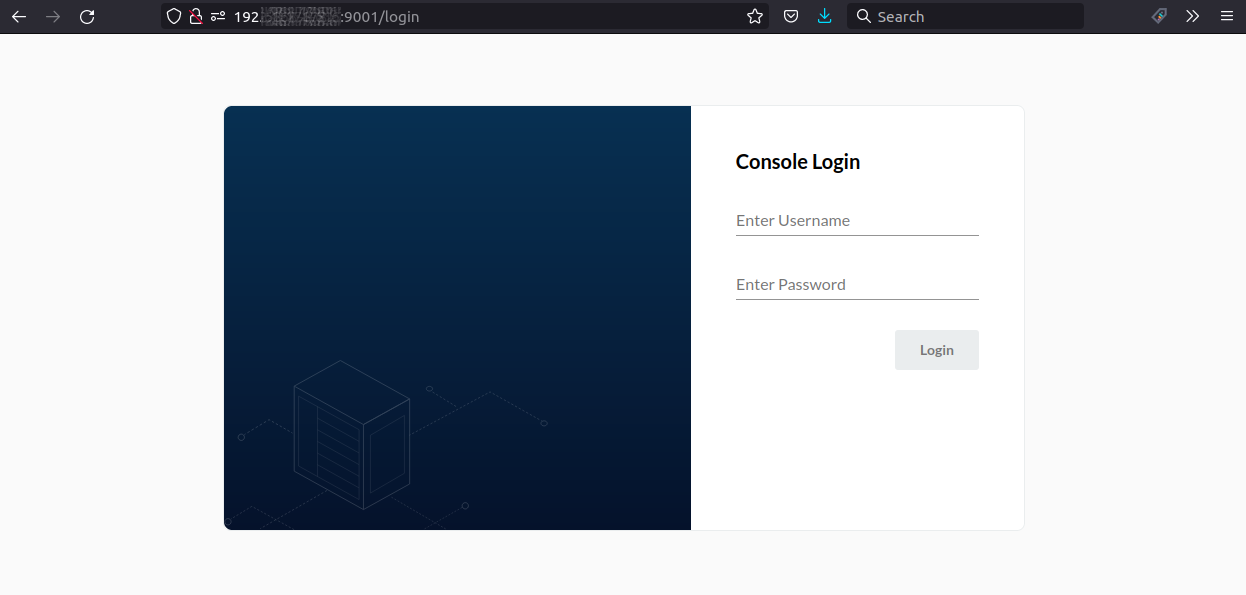The image size is (1246, 595).
Task: Click the forward navigation arrow
Action: tap(53, 16)
